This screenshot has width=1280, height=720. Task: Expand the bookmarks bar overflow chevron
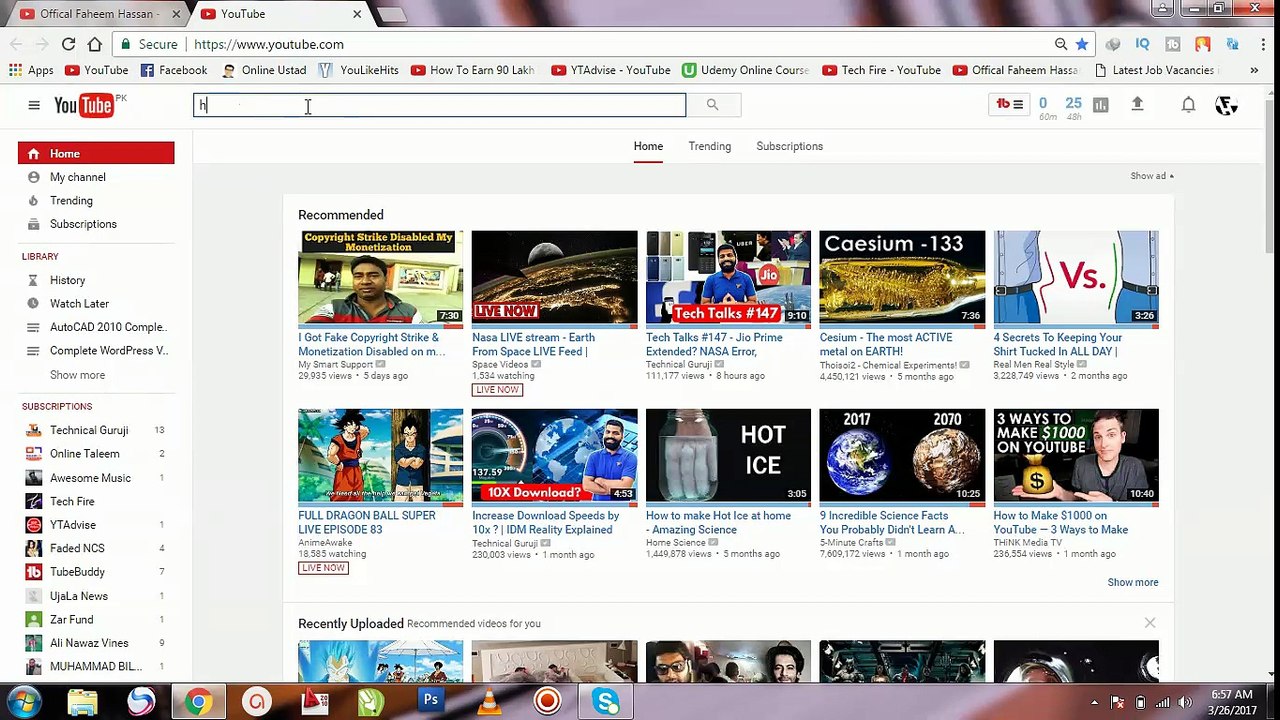coord(1254,70)
